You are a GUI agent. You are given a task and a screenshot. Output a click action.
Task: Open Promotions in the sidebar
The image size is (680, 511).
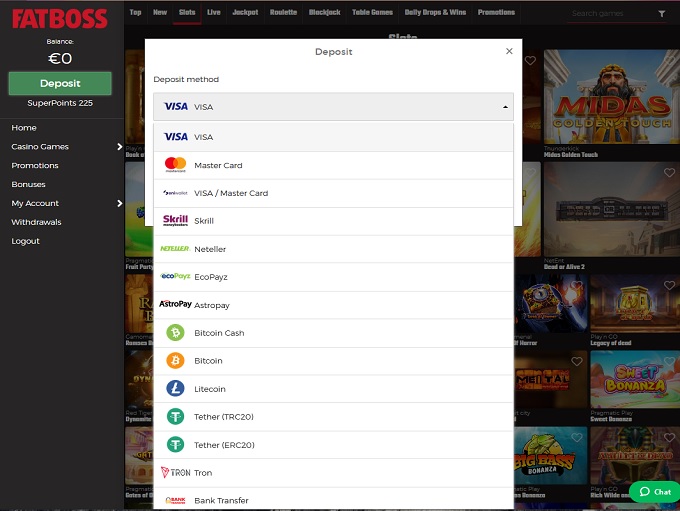click(35, 165)
